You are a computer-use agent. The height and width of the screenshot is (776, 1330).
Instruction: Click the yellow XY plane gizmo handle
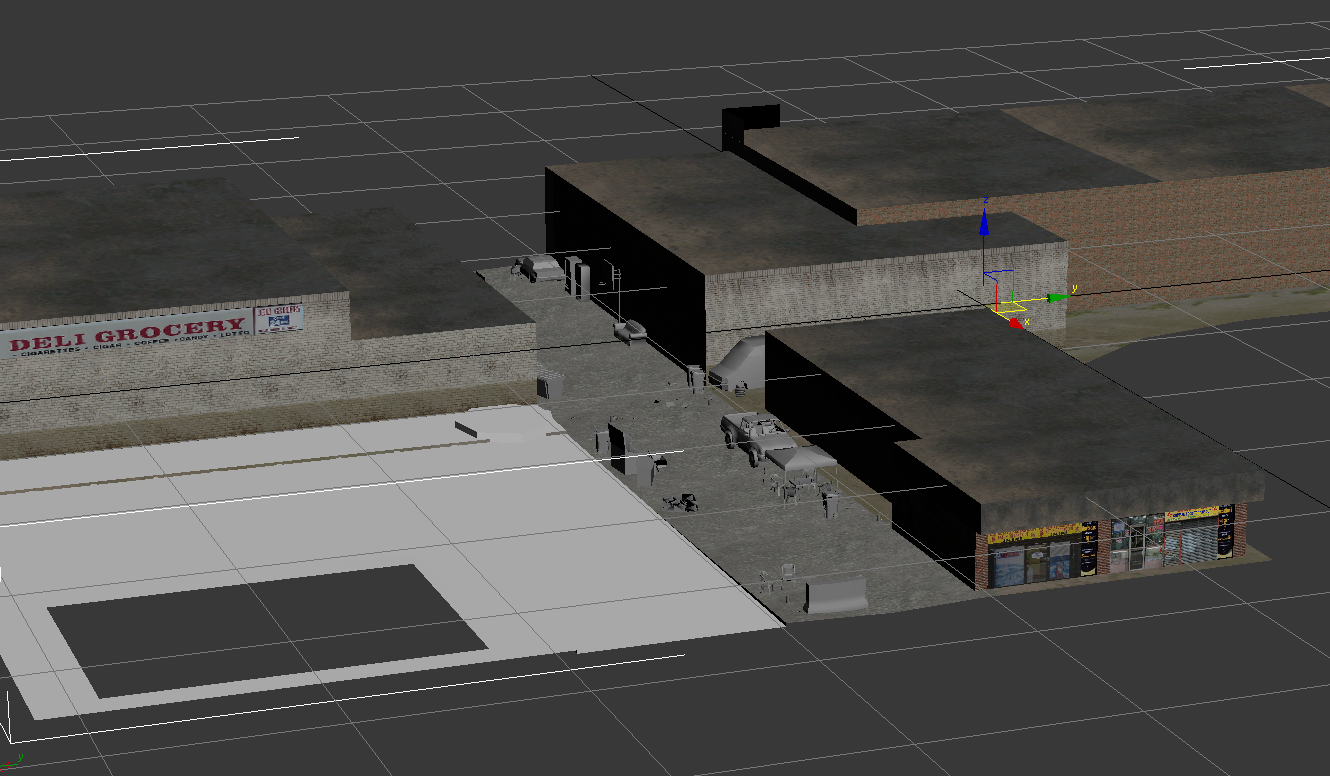click(1001, 306)
